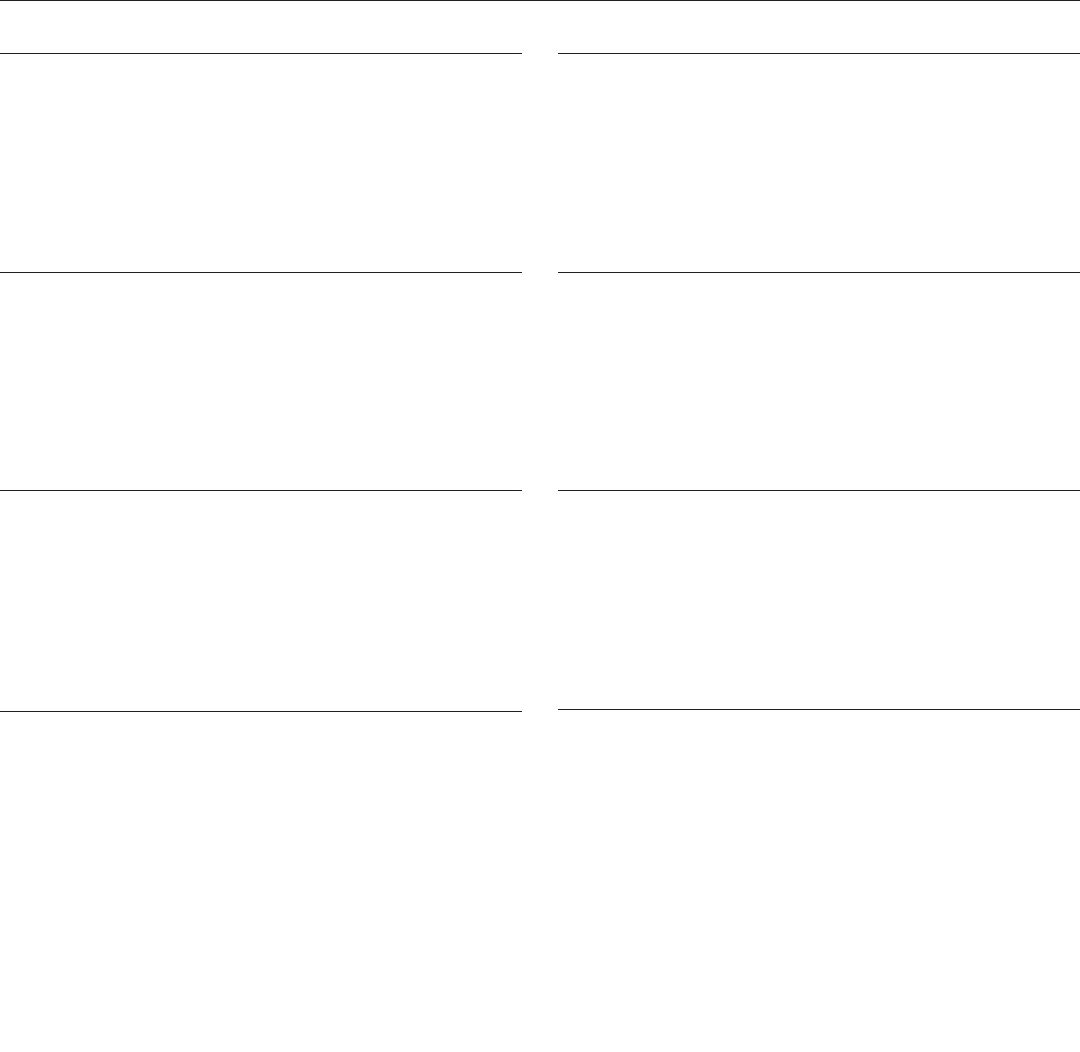This screenshot has height=1052, width=1080.
Task: Click the gap between the lowest two dividers
Action: 540,710
